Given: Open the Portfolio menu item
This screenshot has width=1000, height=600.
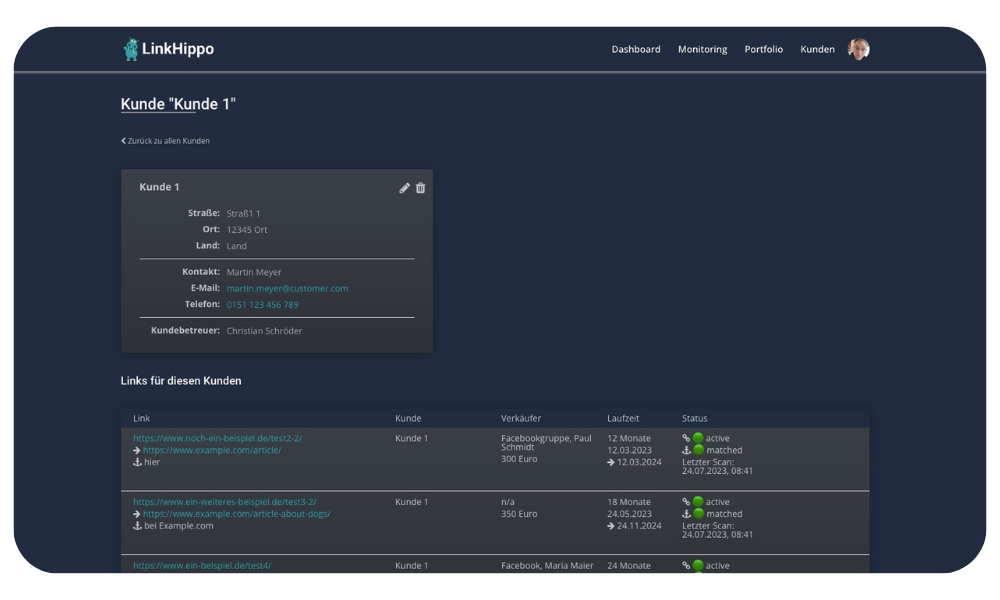Looking at the screenshot, I should click(764, 49).
